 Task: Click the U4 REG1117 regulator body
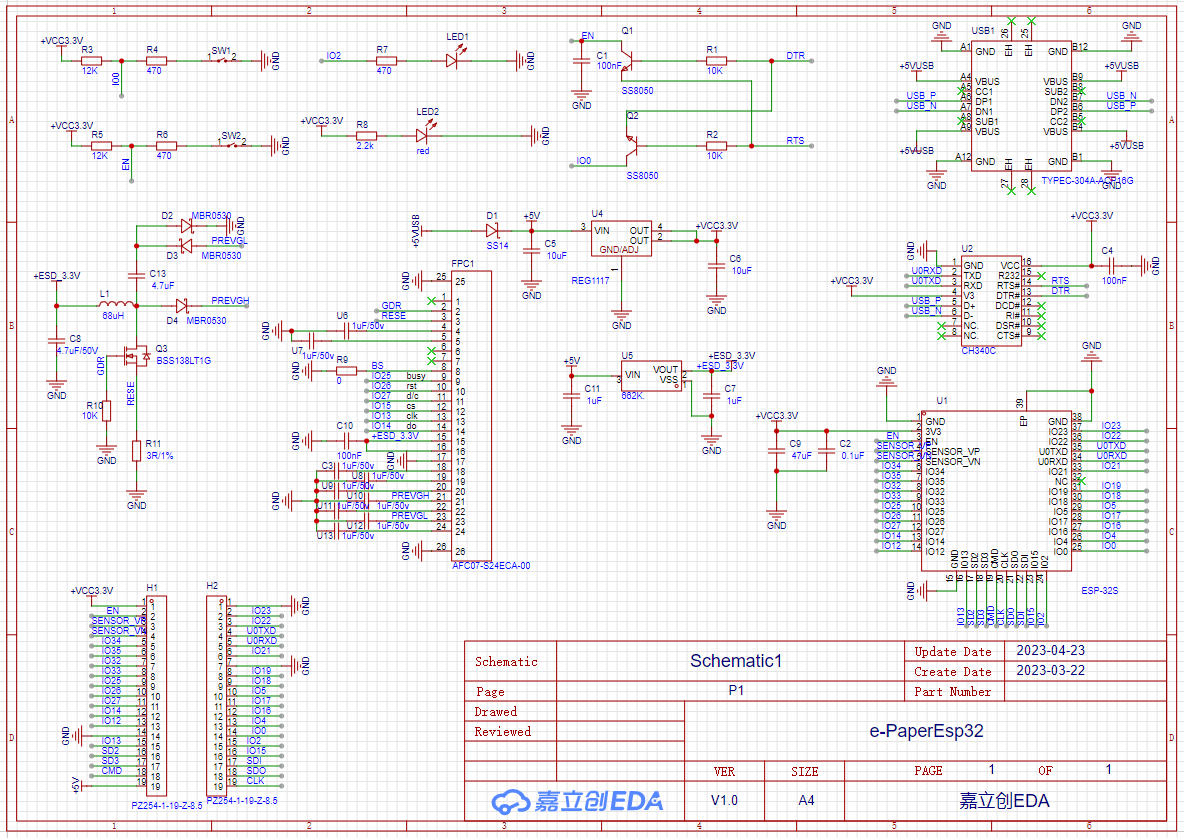pos(621,240)
